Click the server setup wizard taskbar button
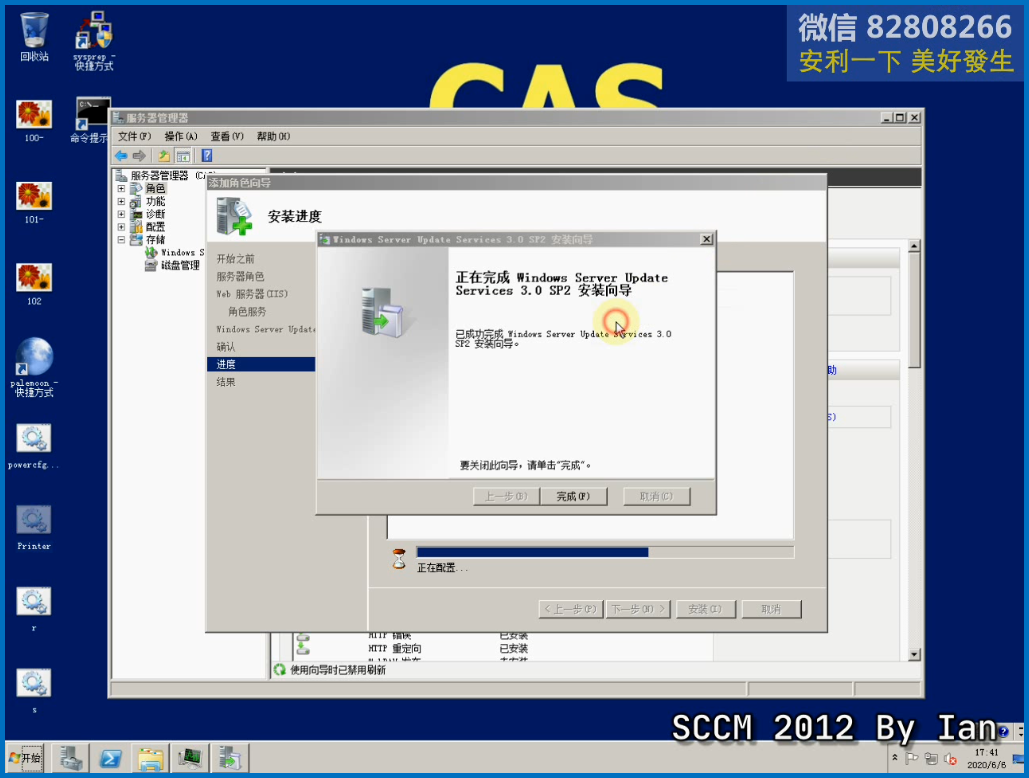Screen dimensions: 1029x778 coord(230,758)
